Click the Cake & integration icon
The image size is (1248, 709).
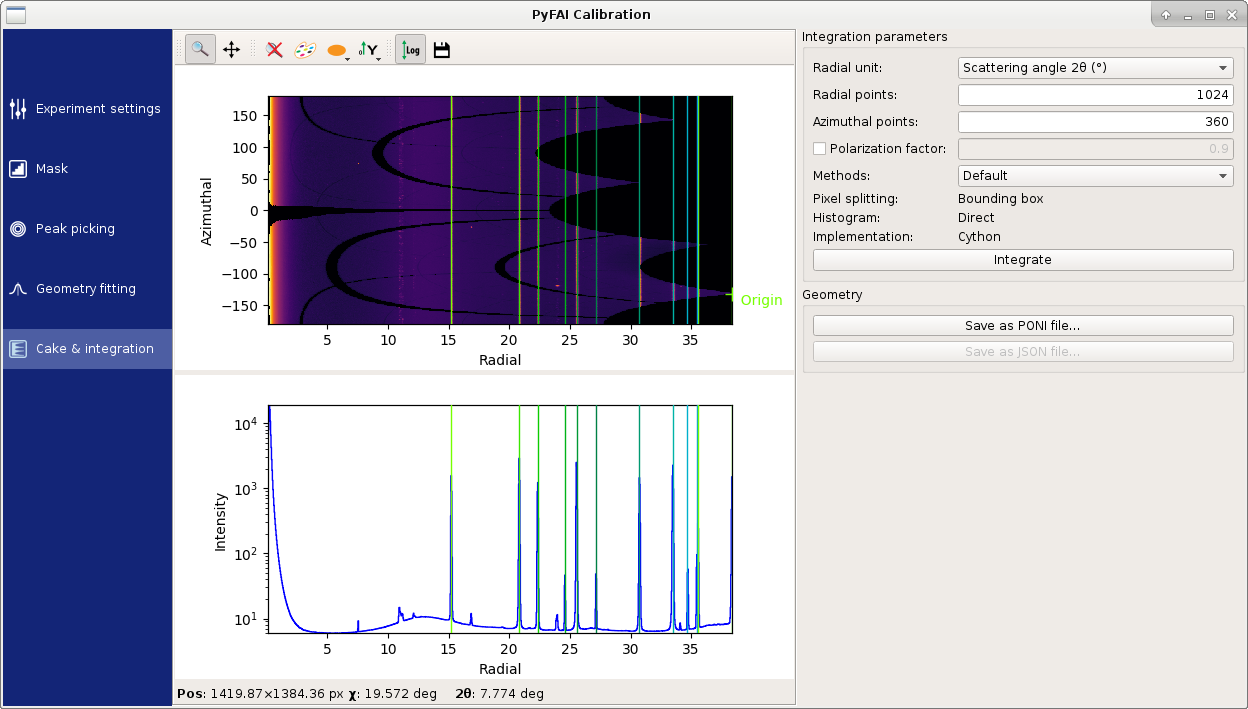[18, 349]
